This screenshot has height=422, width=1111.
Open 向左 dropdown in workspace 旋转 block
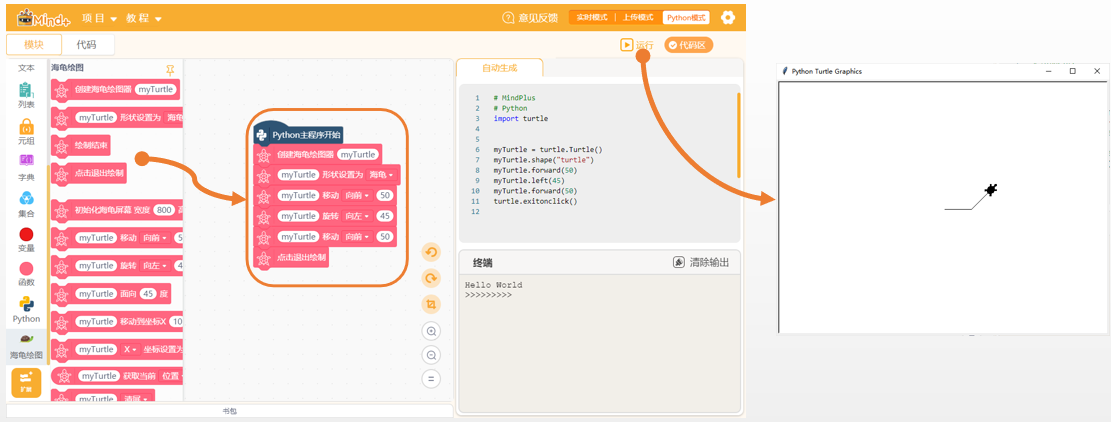point(356,216)
